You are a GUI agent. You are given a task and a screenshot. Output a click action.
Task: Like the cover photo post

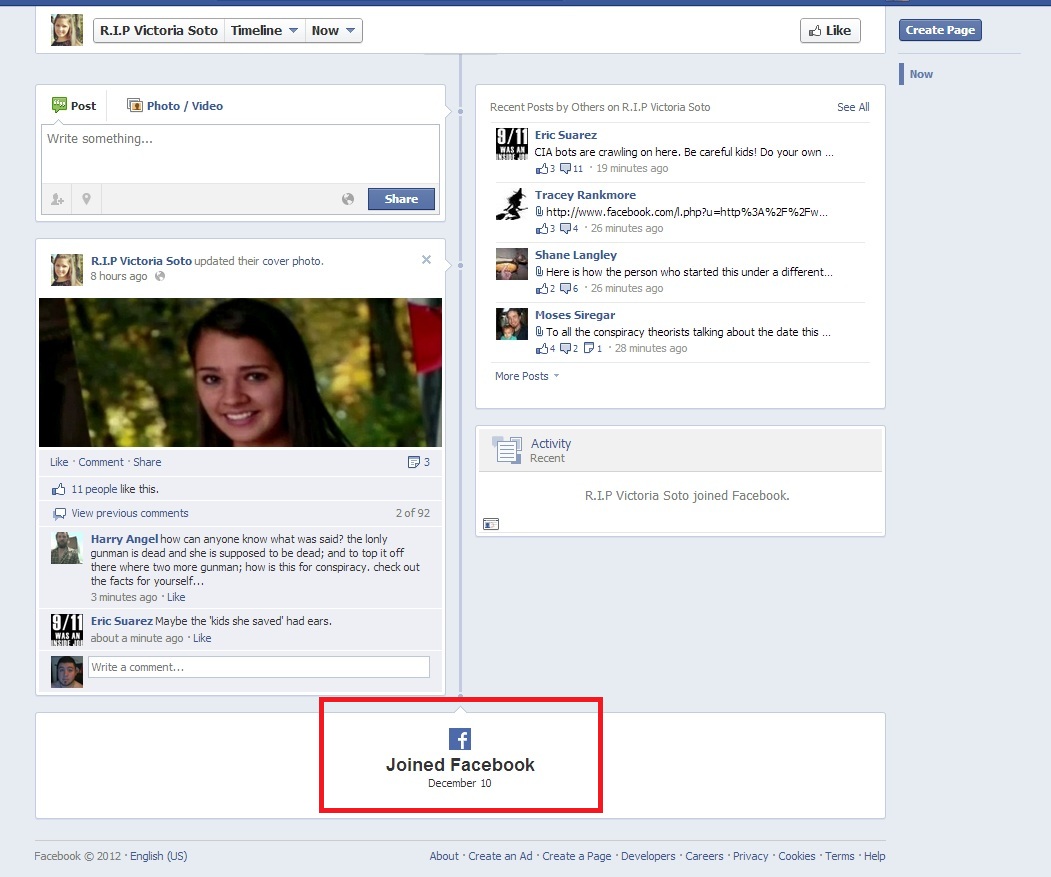[59, 462]
